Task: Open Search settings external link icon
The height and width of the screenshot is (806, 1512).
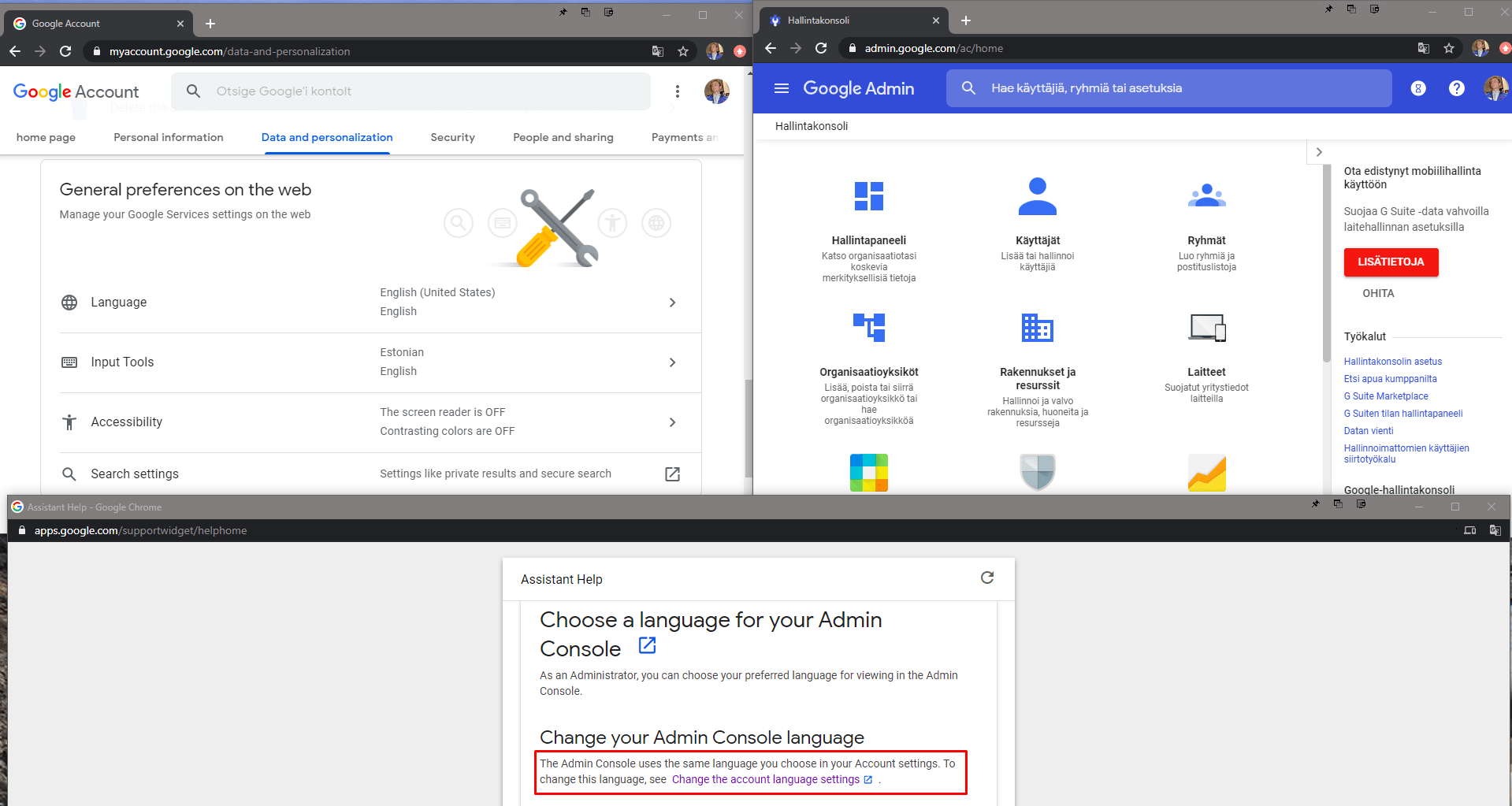Action: click(672, 474)
